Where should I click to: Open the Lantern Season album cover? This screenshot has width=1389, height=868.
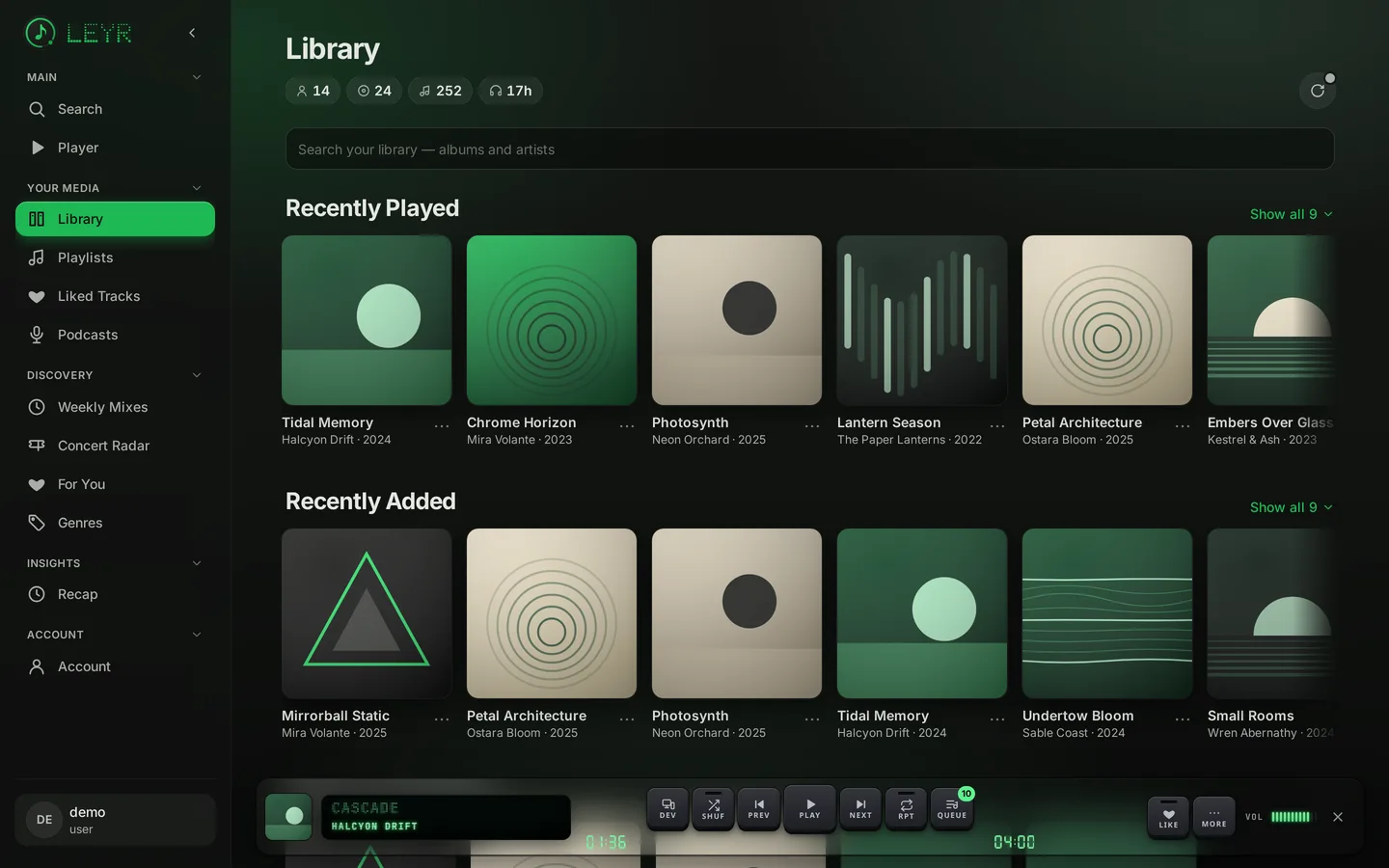[922, 320]
